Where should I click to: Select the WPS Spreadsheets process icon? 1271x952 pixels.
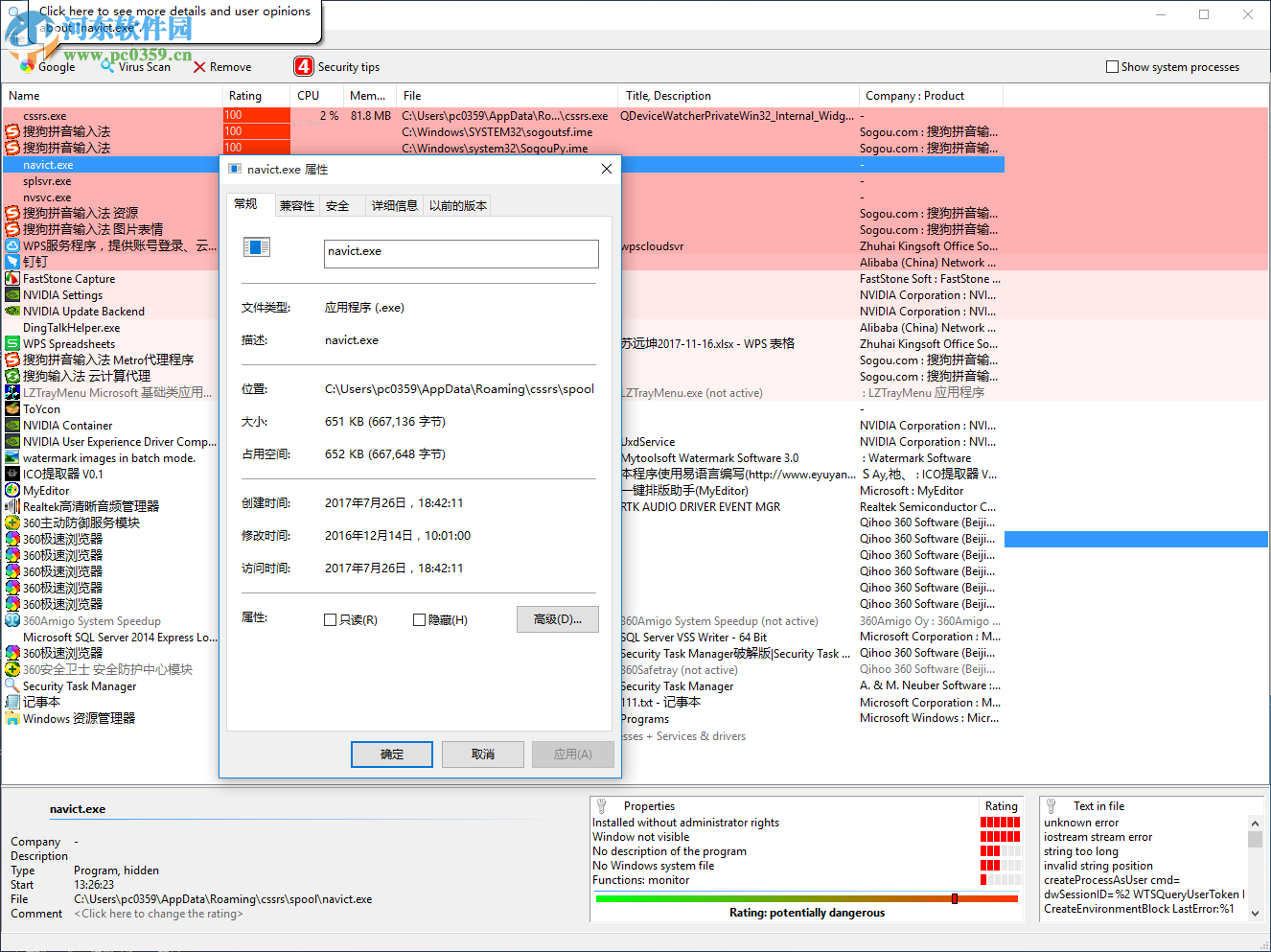click(13, 343)
